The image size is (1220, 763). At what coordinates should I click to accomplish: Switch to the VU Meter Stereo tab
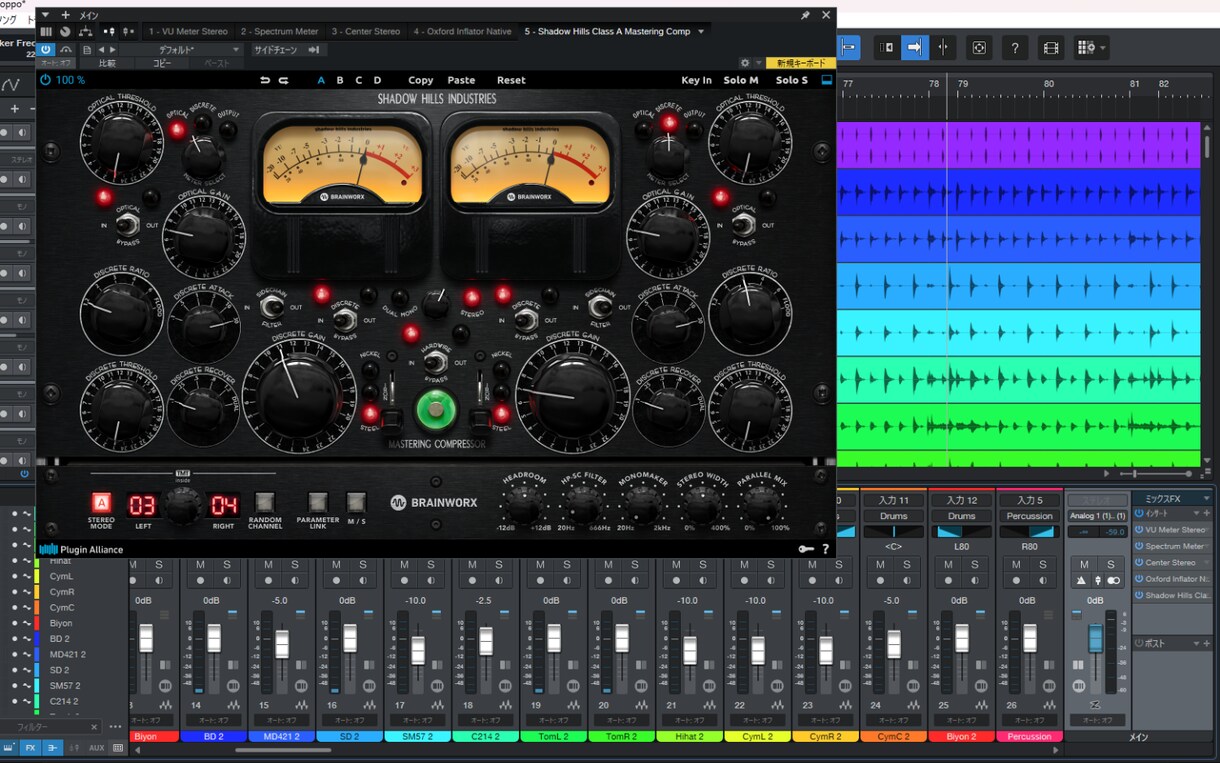188,31
